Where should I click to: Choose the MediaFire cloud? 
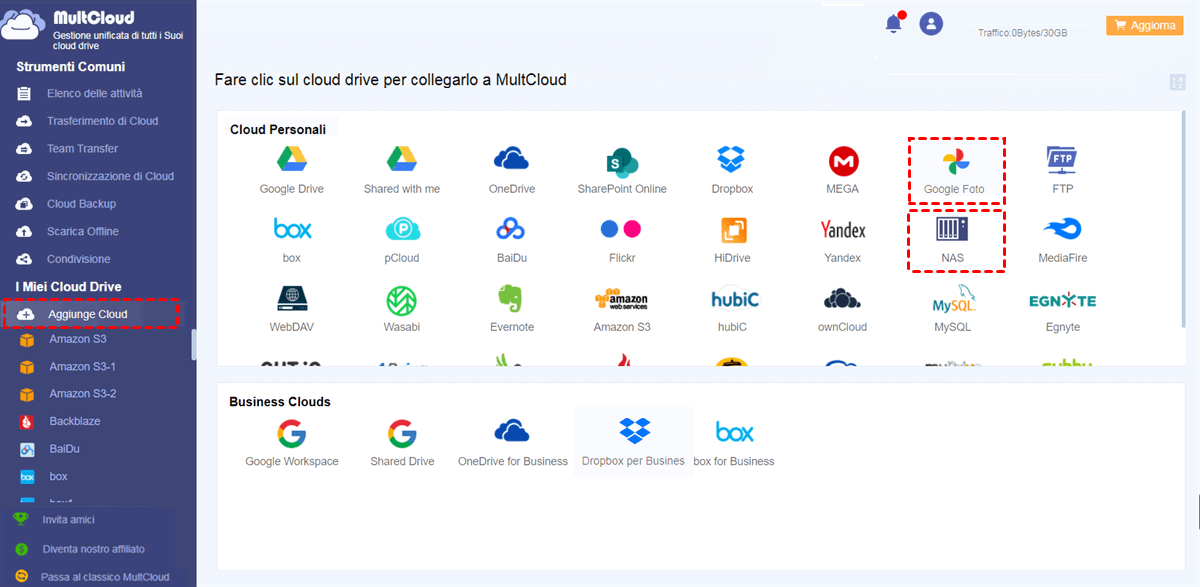(1063, 231)
